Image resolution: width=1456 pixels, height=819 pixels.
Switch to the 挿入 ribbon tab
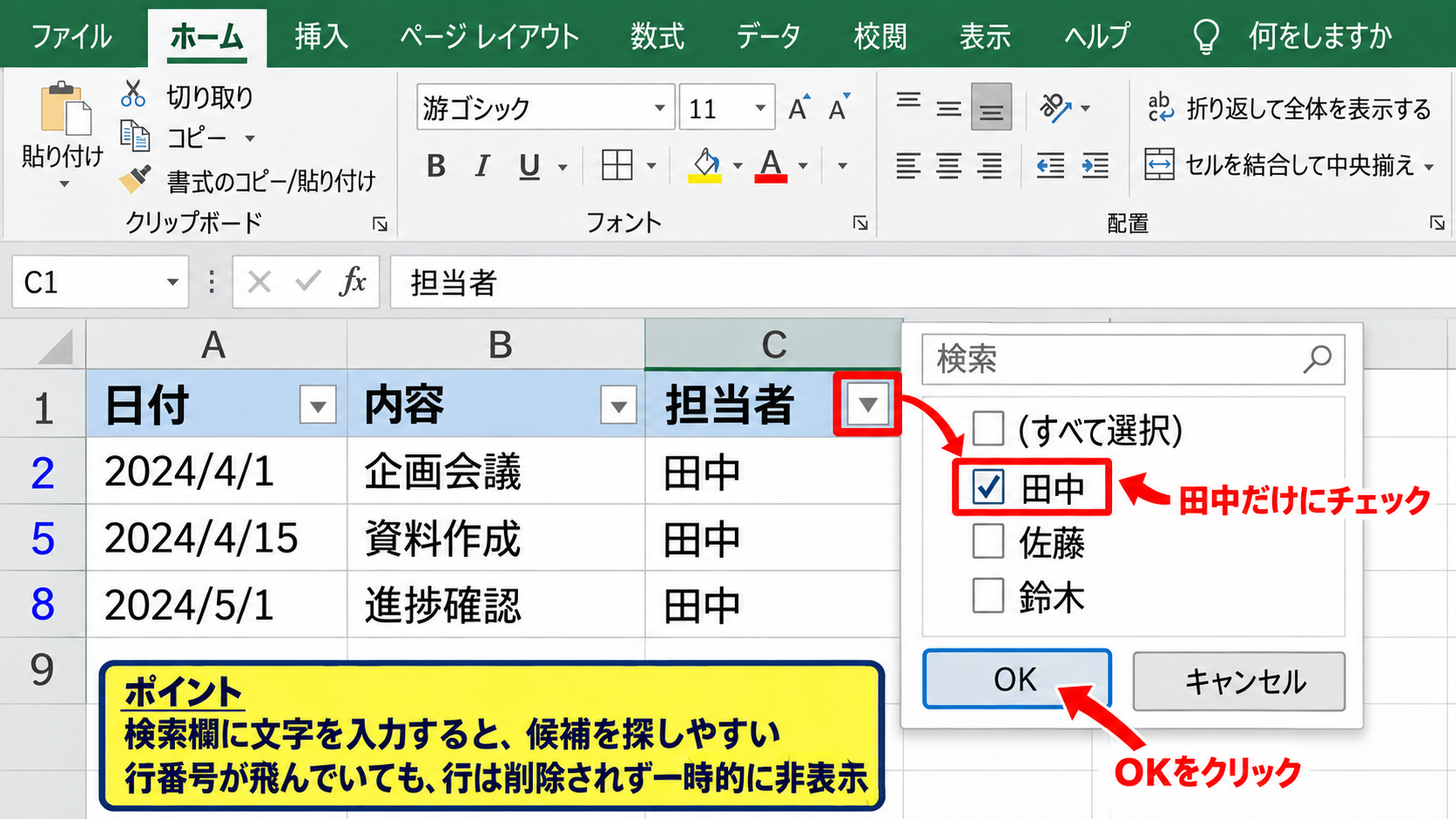(321, 37)
